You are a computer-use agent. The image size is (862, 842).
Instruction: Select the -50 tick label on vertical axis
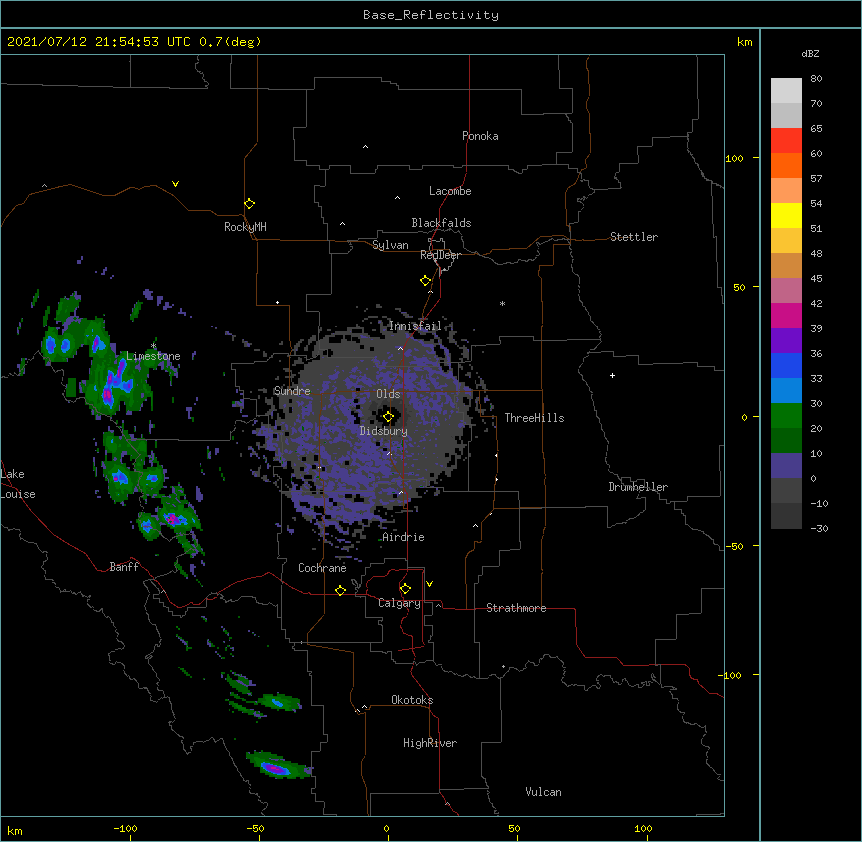[733, 546]
